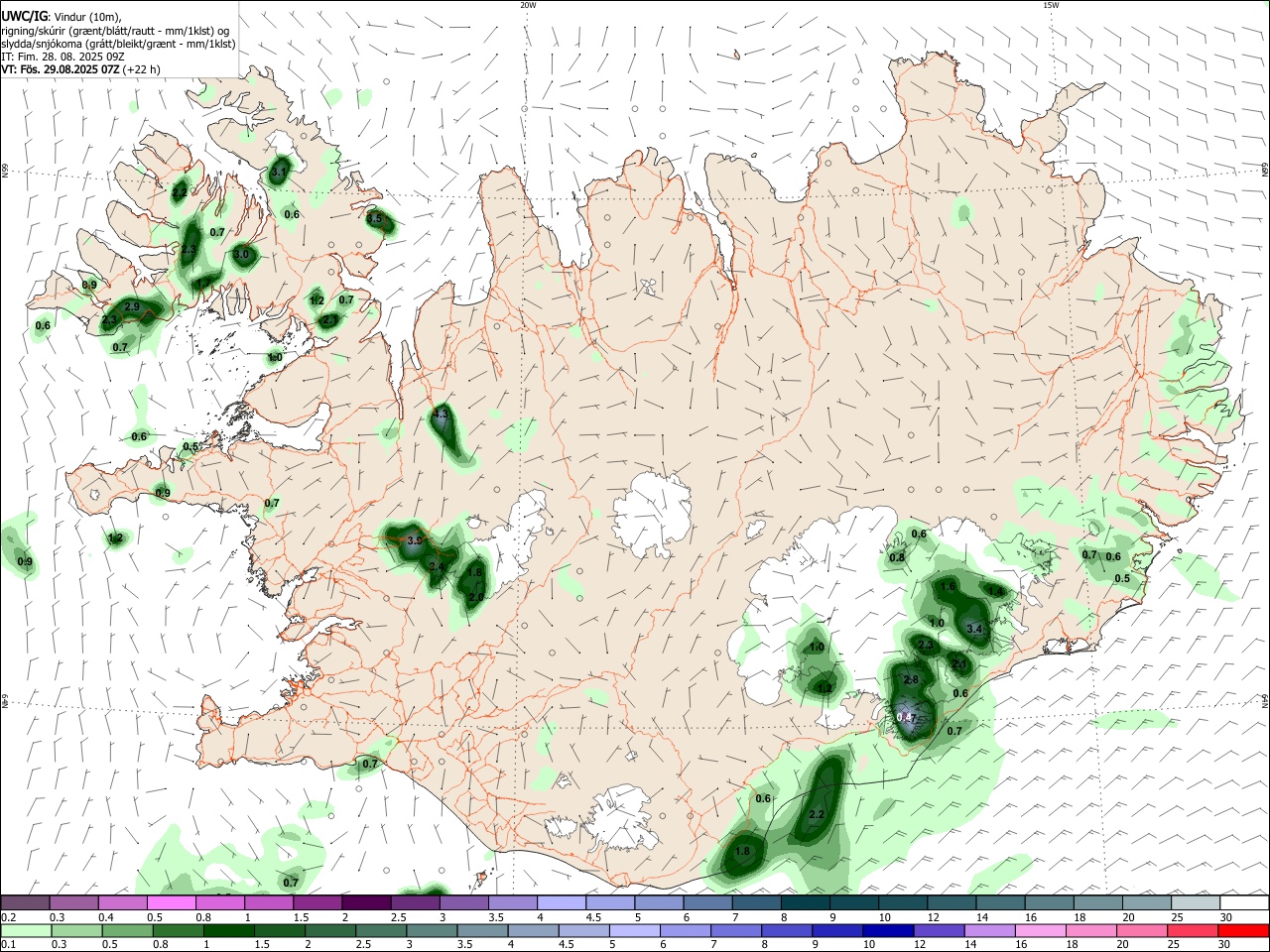Image resolution: width=1270 pixels, height=952 pixels.
Task: Click the 2.8 precipitation value on the map
Action: click(x=911, y=679)
